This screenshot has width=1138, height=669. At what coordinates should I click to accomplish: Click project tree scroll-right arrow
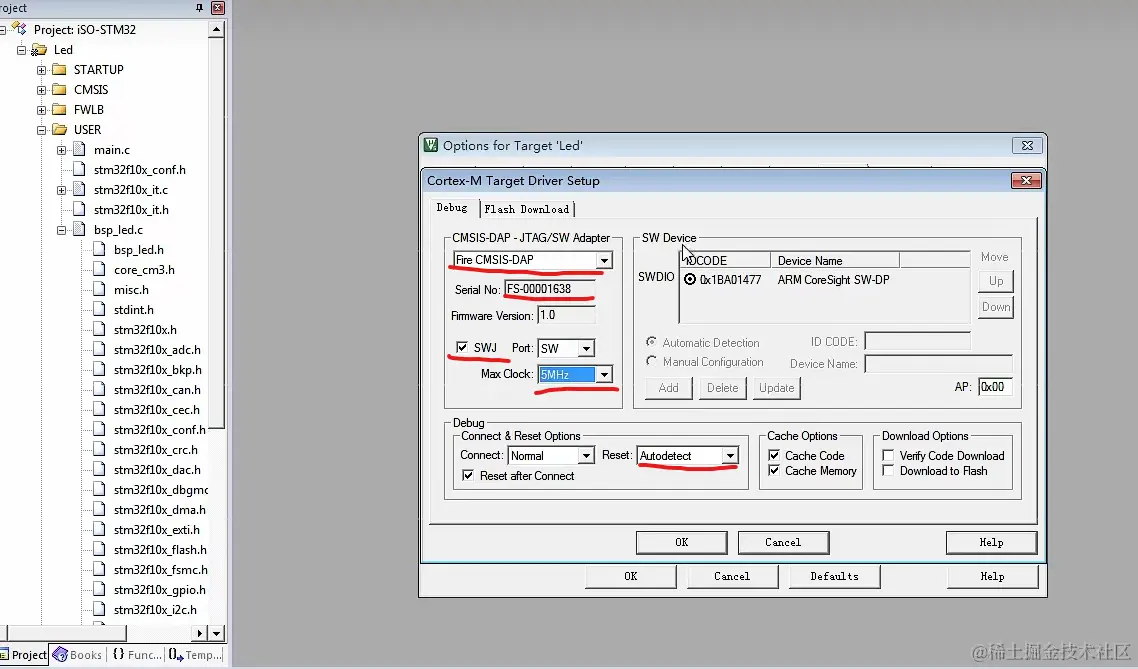click(200, 633)
